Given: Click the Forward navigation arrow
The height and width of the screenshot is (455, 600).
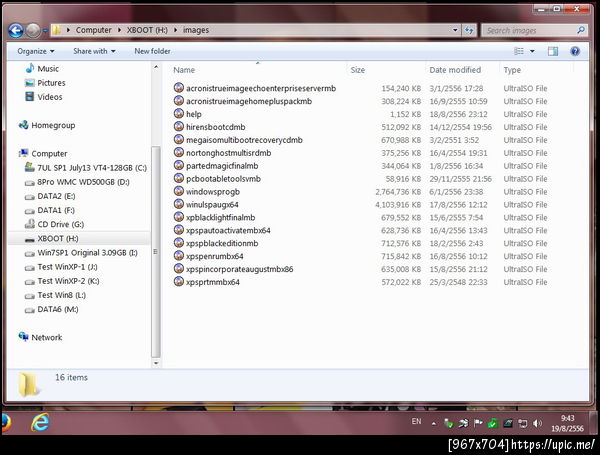Looking at the screenshot, I should click(x=33, y=30).
